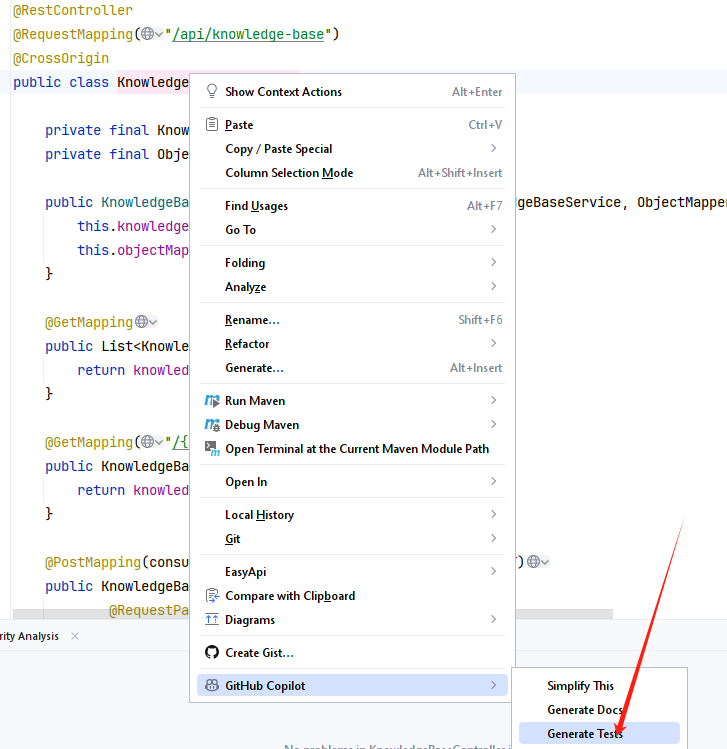
Task: Click the GitHub Copilot icon
Action: tap(212, 685)
